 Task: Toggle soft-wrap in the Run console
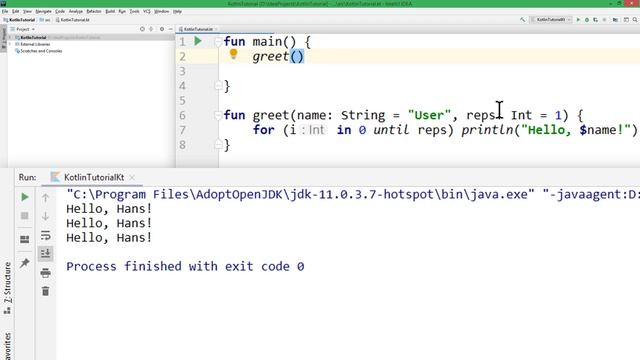point(45,235)
